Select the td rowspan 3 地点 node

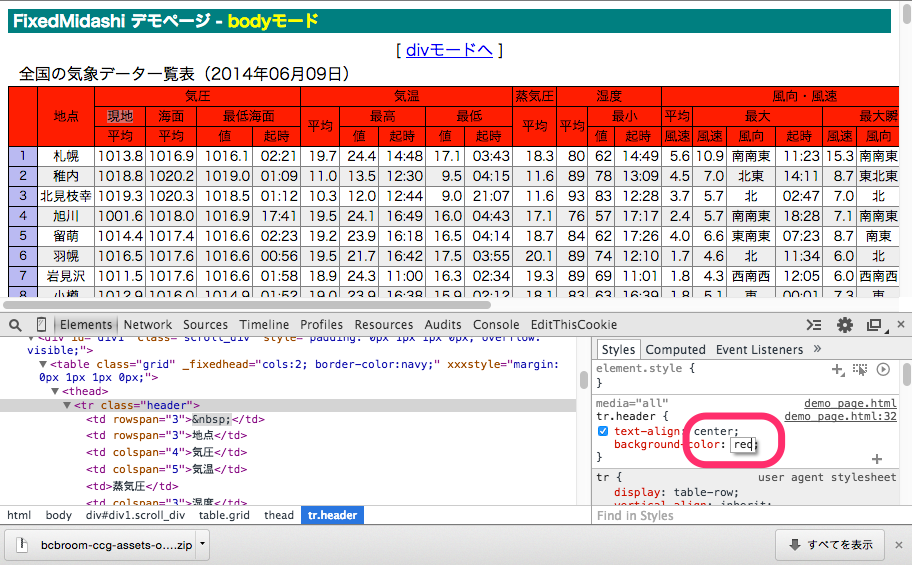click(166, 435)
